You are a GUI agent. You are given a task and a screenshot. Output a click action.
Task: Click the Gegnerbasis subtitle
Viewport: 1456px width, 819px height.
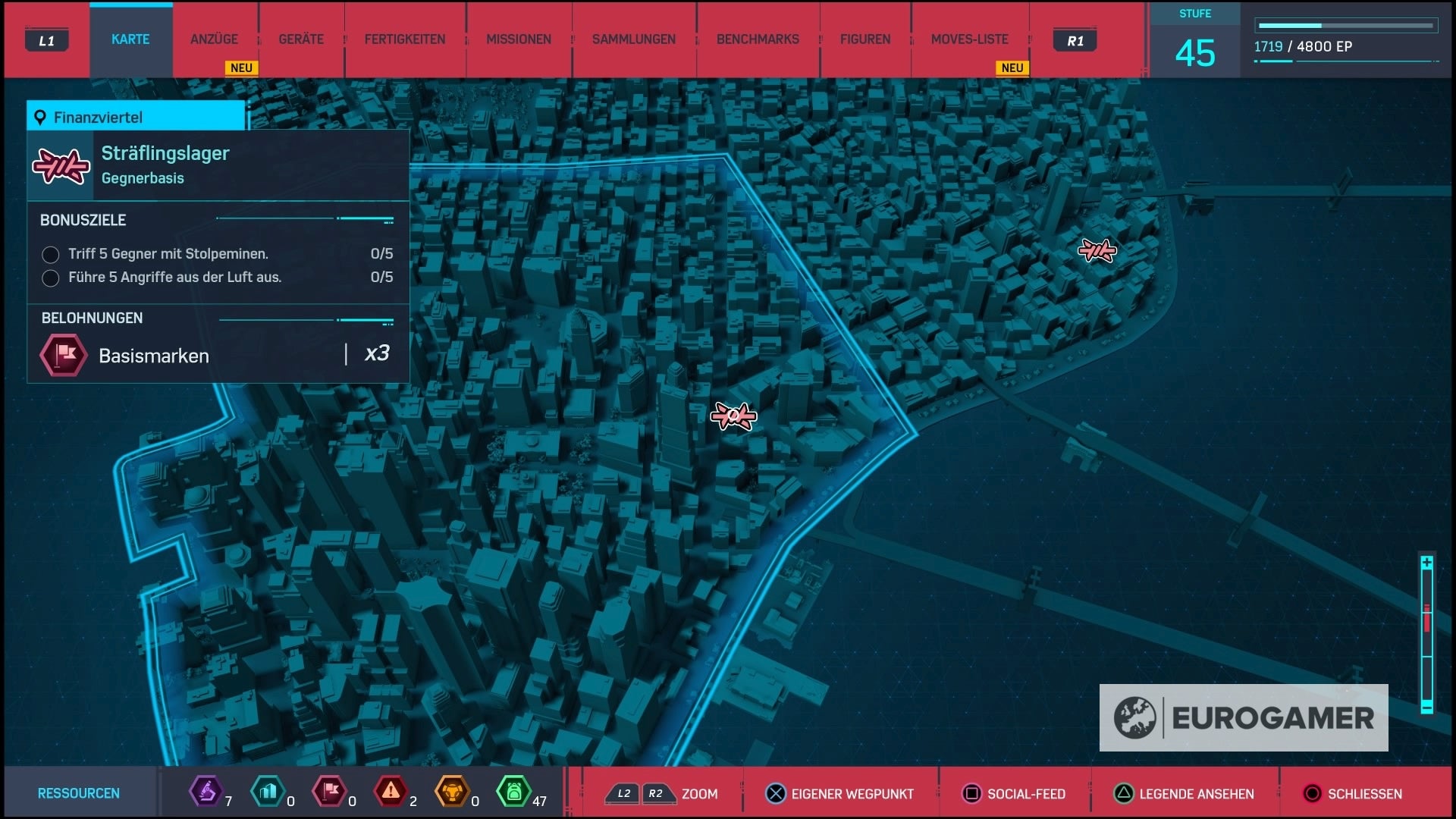coord(143,178)
